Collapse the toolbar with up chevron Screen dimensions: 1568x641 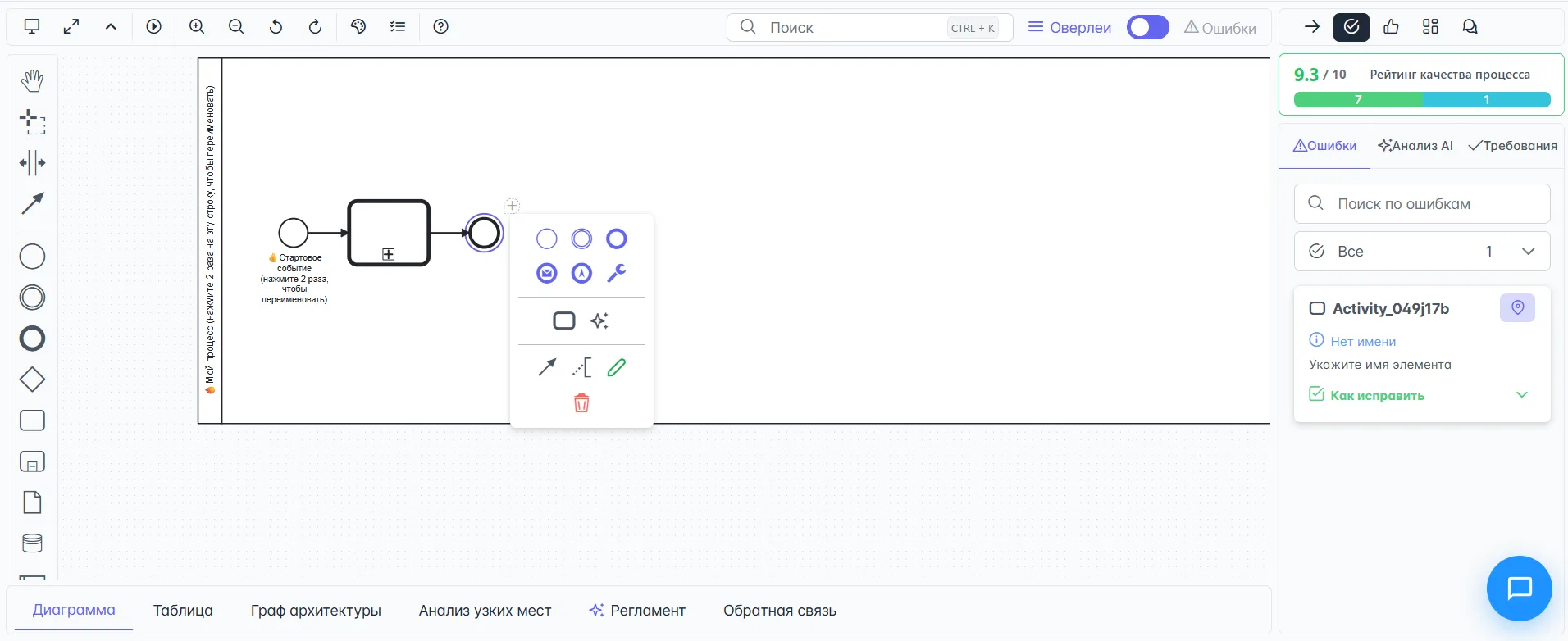pos(111,27)
